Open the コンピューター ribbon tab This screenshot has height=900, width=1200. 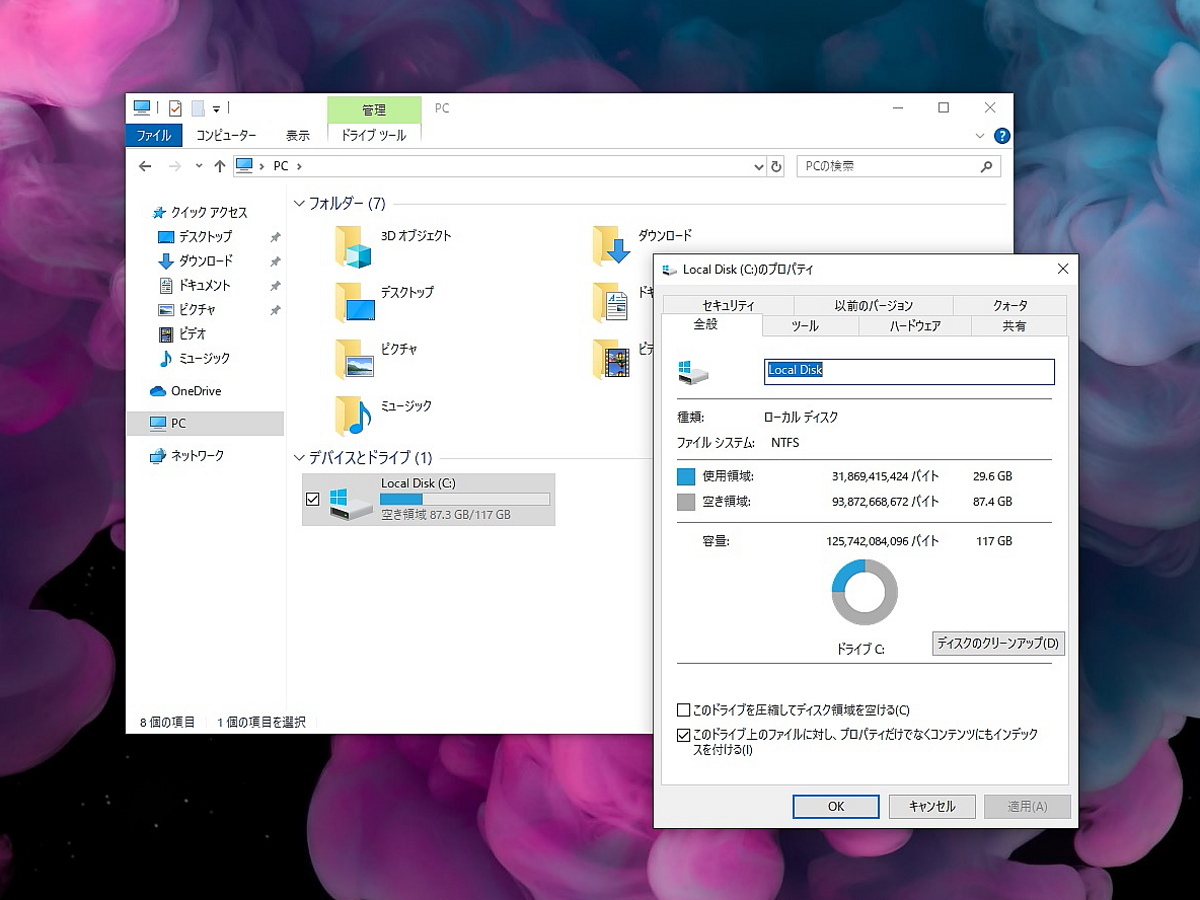(226, 135)
